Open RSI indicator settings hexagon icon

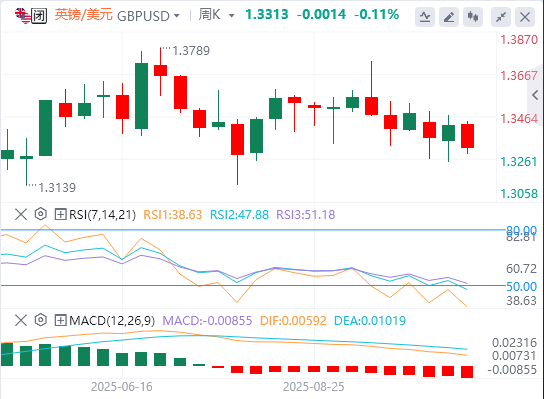click(x=41, y=214)
